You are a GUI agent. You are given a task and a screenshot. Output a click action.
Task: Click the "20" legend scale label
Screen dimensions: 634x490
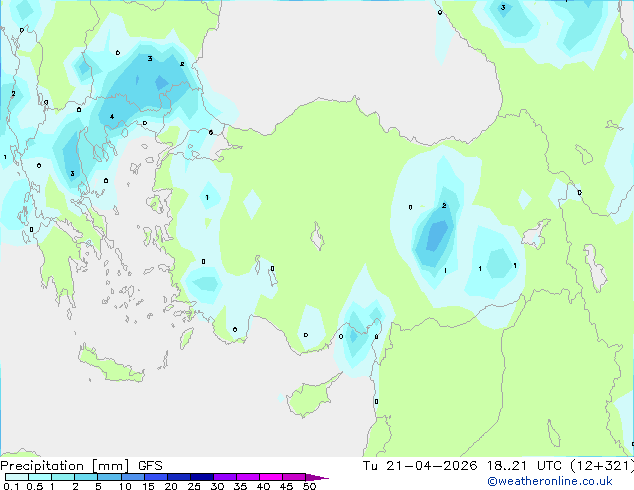point(171,486)
